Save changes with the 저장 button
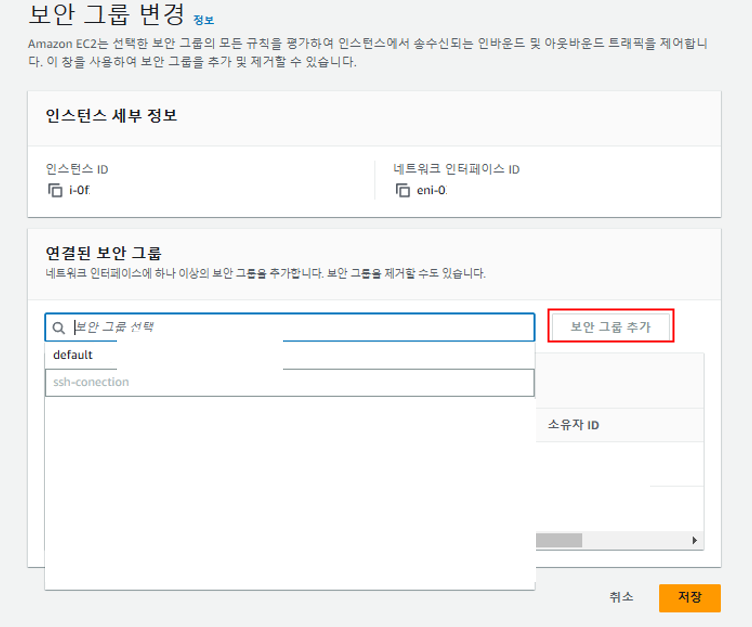752x627 pixels. 690,598
